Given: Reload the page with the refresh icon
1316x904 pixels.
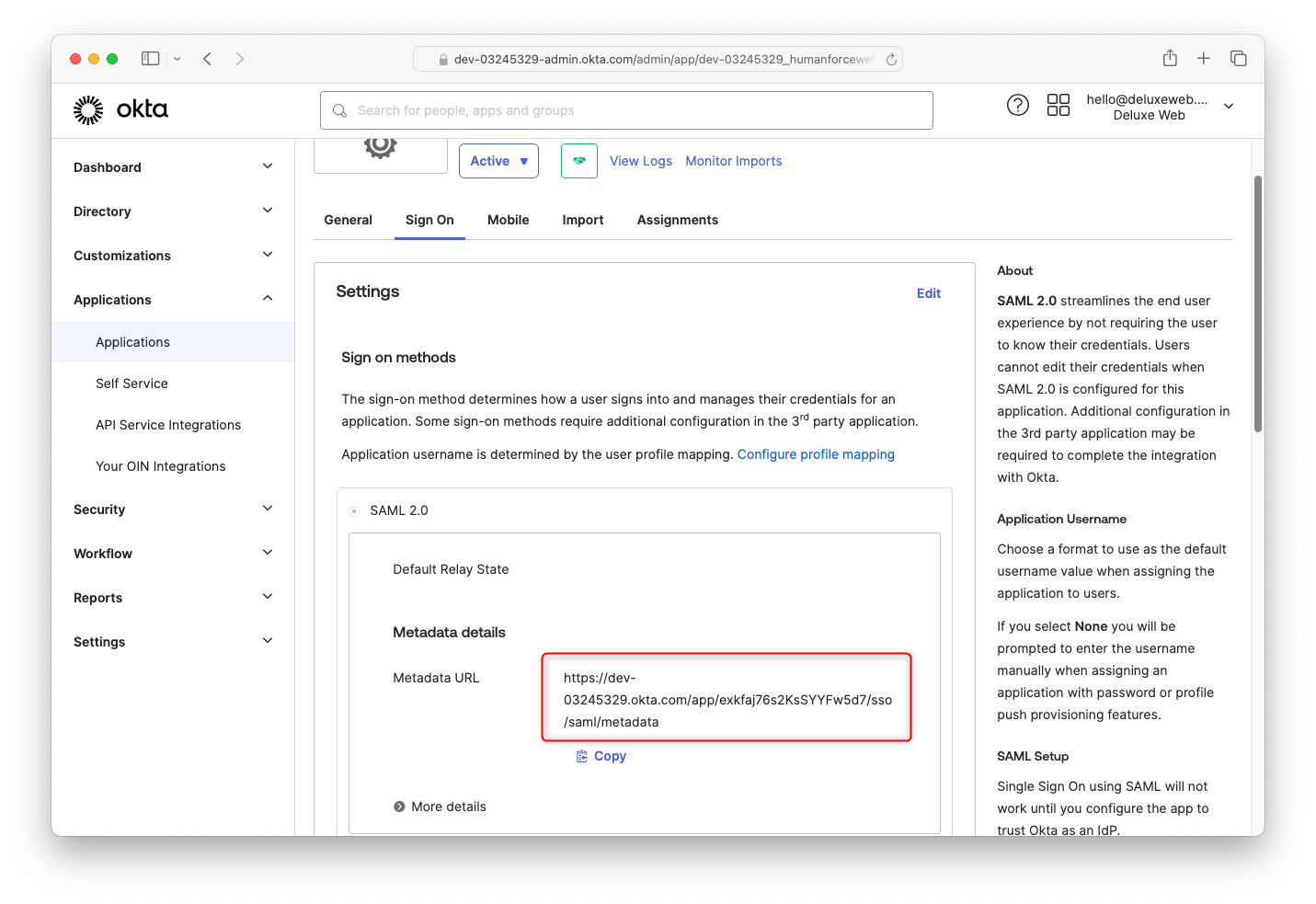Looking at the screenshot, I should (891, 59).
